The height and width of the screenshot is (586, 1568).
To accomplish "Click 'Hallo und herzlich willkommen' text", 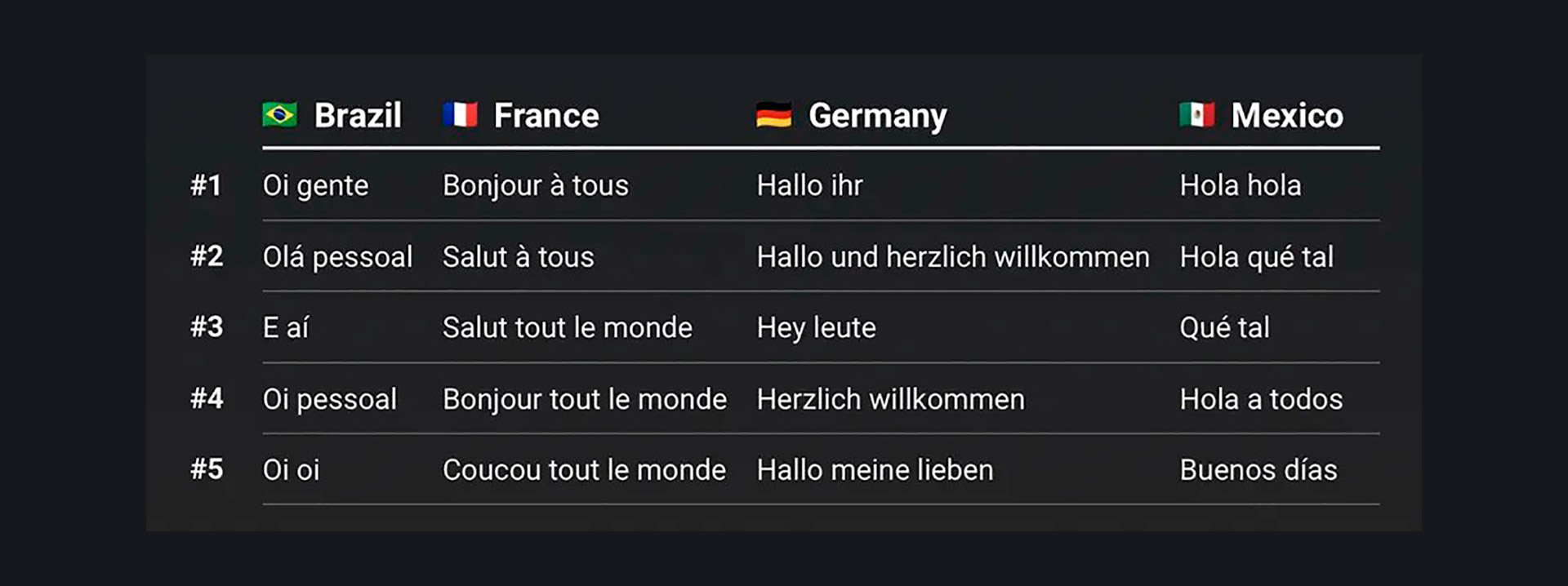I will (x=953, y=257).
